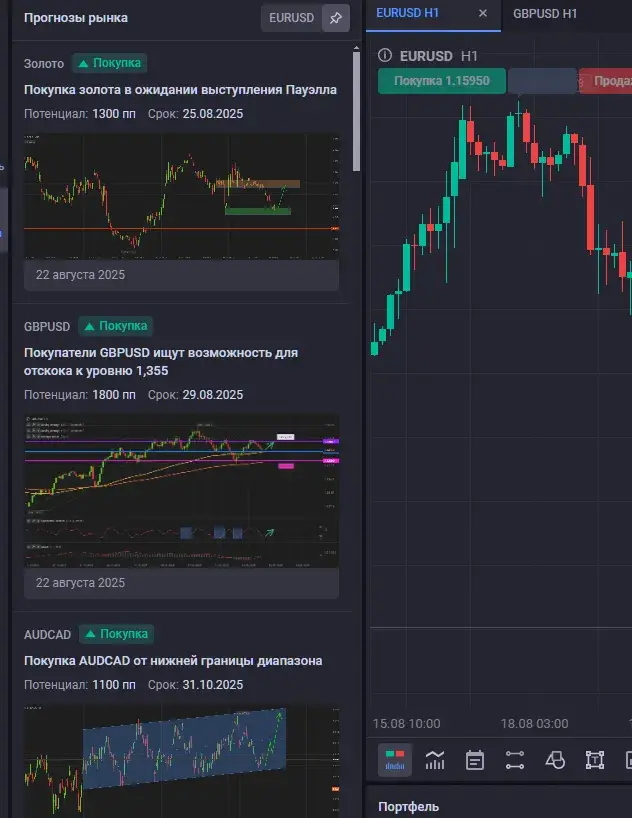The height and width of the screenshot is (818, 632).
Task: Select the geometric shapes tool icon
Action: point(555,760)
